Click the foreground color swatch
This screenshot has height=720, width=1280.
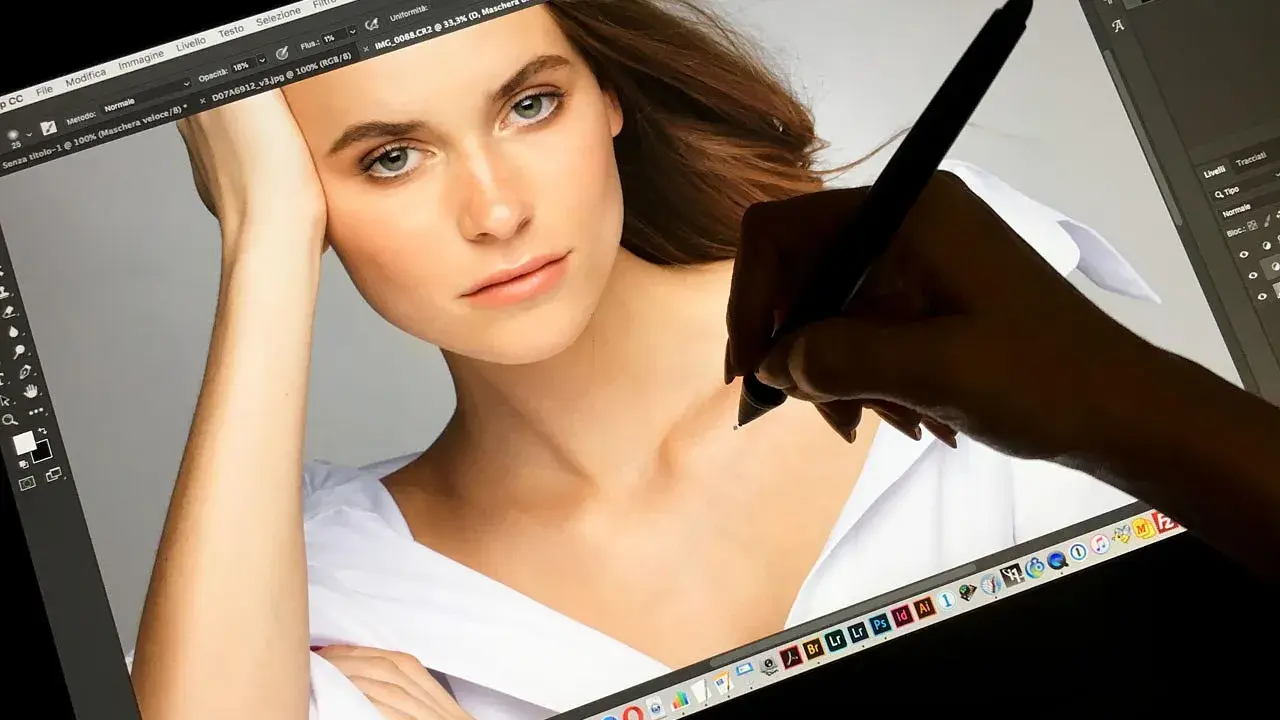(24, 443)
